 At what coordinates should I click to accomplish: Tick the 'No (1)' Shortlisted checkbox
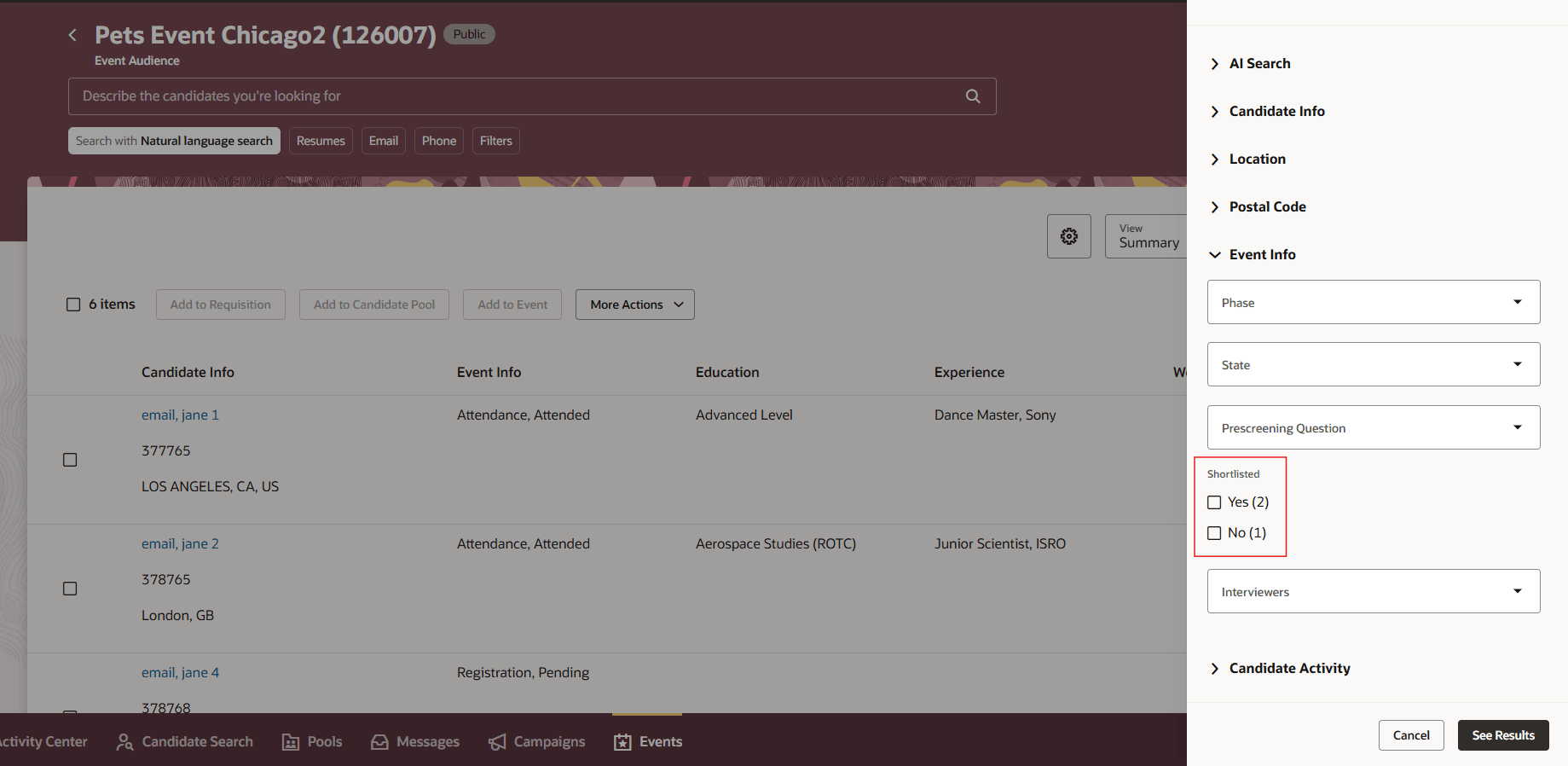click(1214, 533)
